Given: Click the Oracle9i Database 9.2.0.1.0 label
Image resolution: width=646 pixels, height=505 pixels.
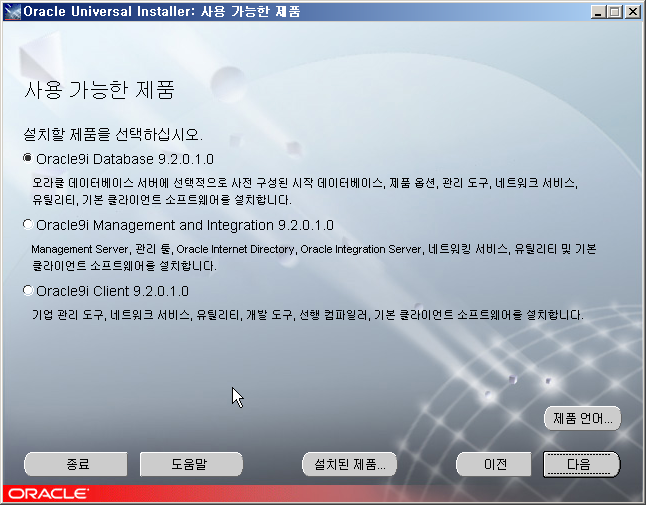Looking at the screenshot, I should click(125, 159).
